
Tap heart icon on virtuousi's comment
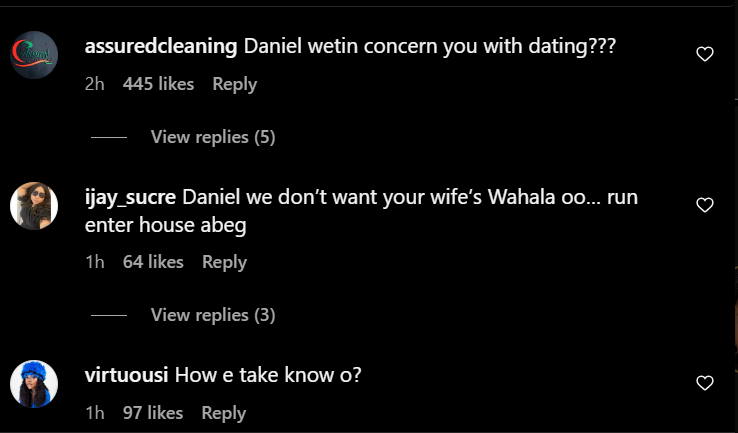[705, 383]
